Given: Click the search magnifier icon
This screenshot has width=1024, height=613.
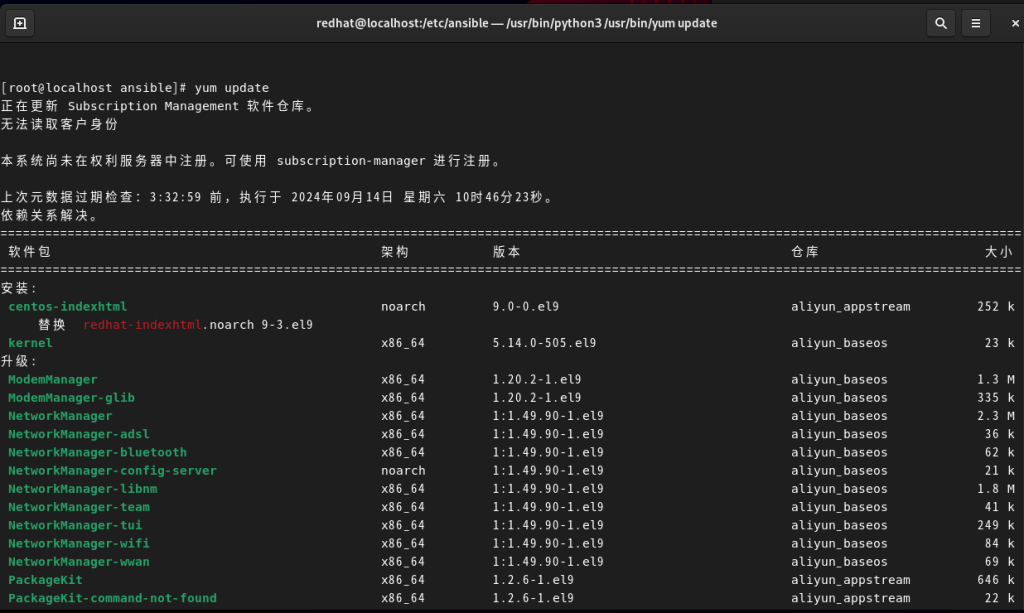Looking at the screenshot, I should click(x=940, y=23).
